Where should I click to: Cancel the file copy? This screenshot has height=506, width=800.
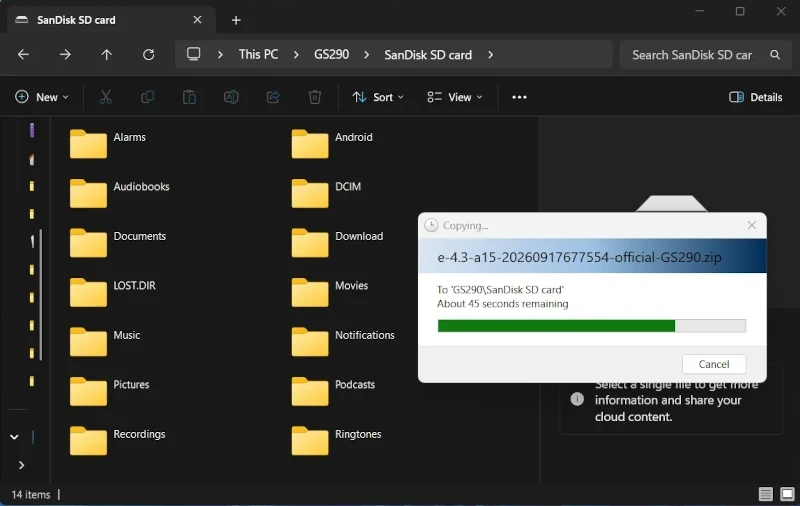[x=714, y=364]
